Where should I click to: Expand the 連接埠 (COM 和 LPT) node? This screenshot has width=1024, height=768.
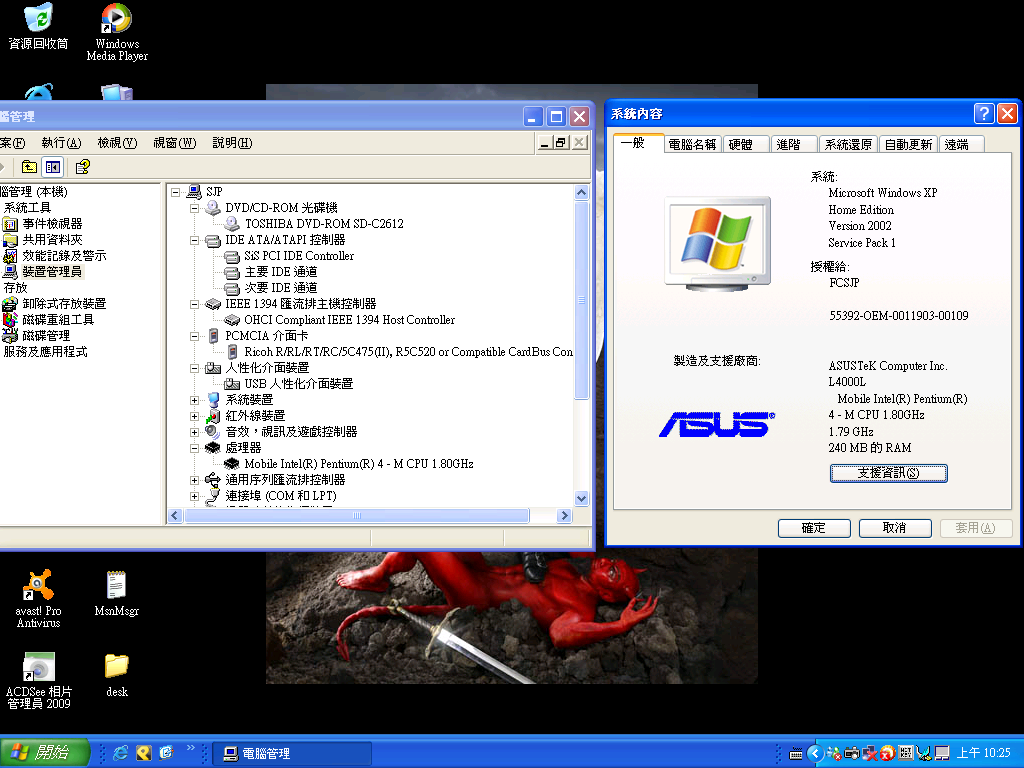pos(194,496)
